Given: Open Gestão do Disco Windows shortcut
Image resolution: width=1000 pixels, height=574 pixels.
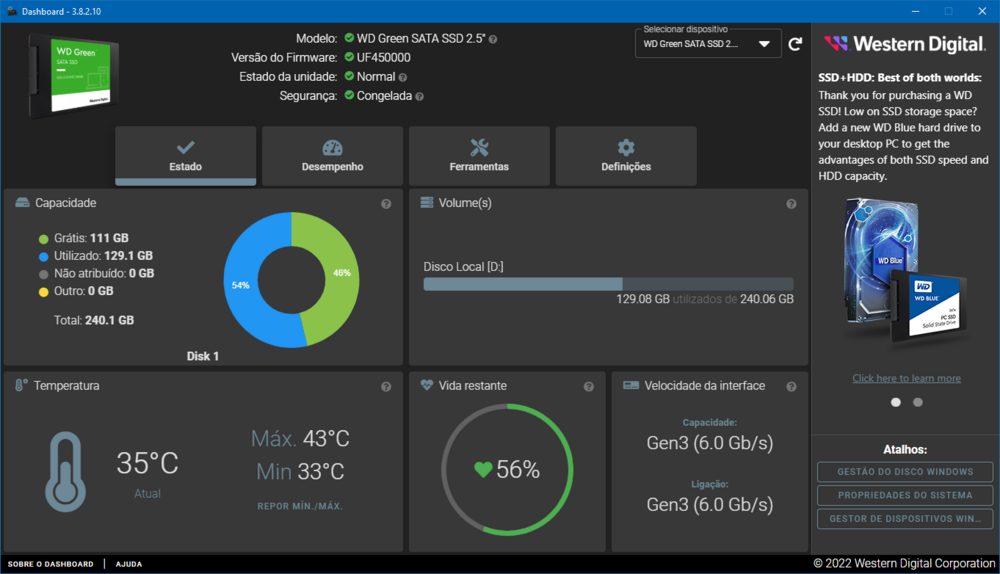Looking at the screenshot, I should tap(905, 472).
